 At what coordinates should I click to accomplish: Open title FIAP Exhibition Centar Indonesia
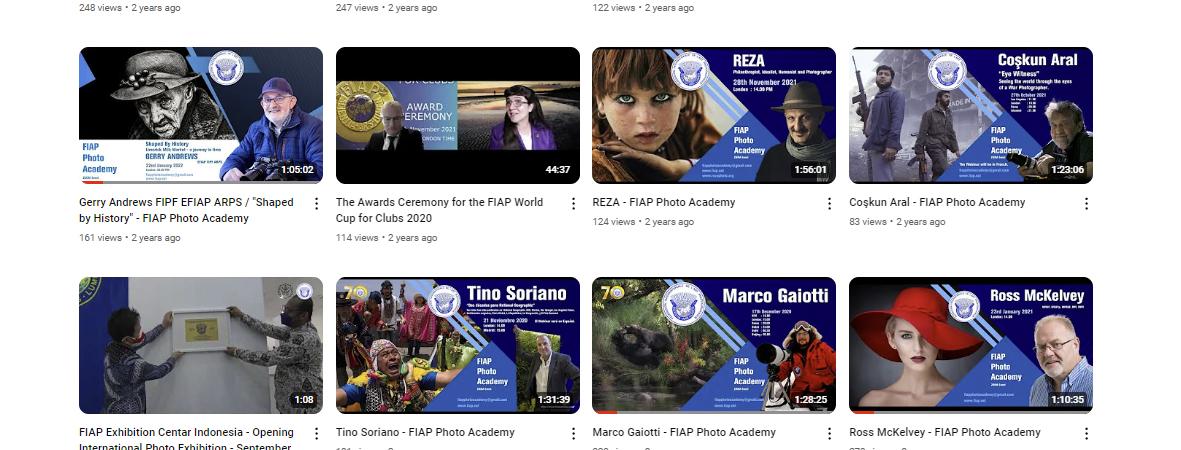[x=186, y=439]
